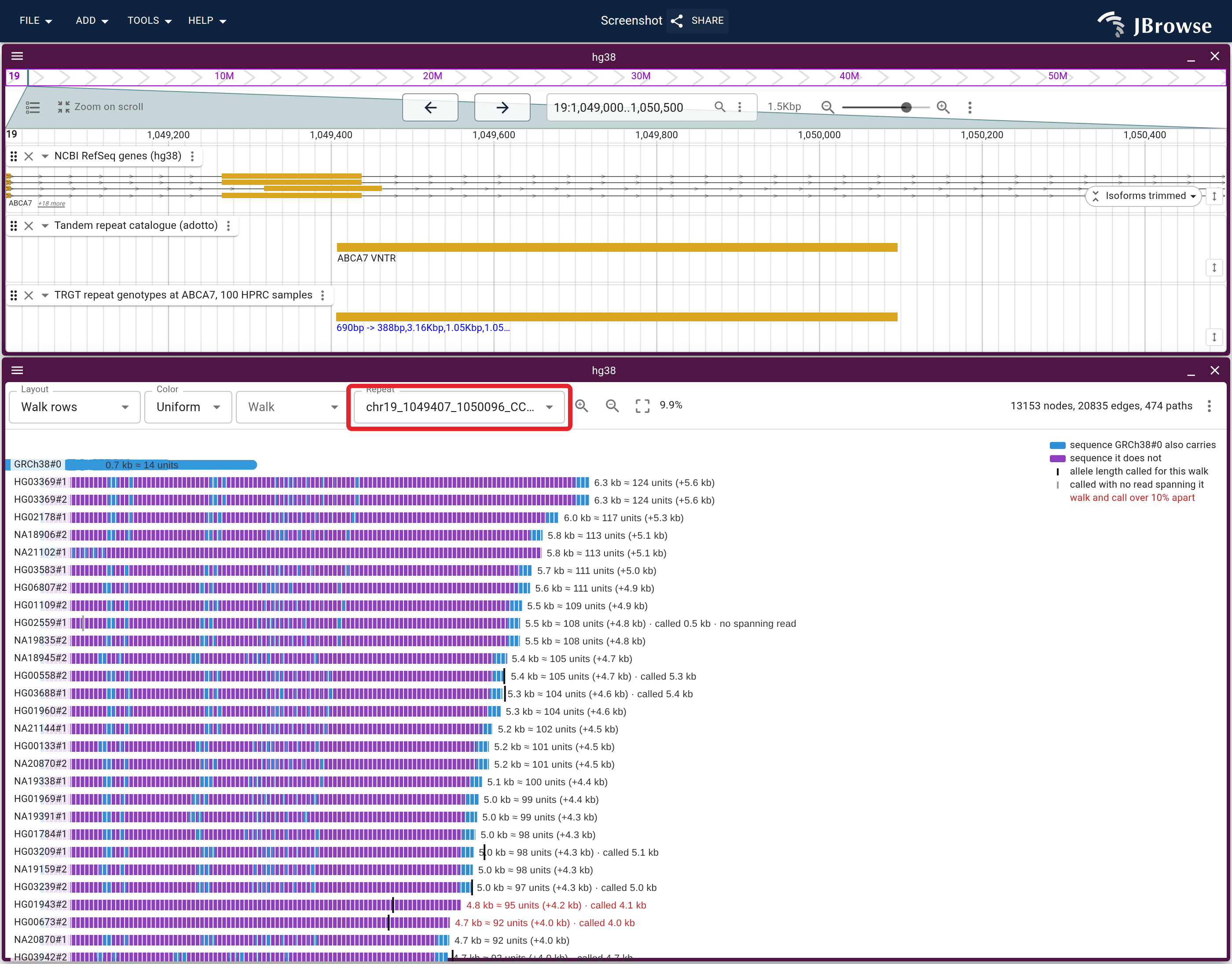Select the NA18906#2 walk label
The image size is (1232, 964).
click(40, 535)
